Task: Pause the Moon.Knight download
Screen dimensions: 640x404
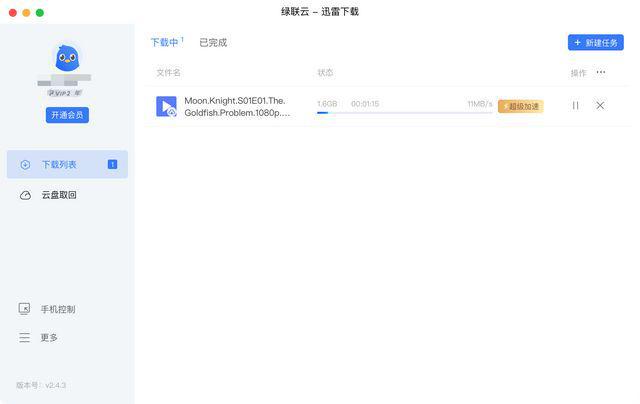Action: point(576,106)
